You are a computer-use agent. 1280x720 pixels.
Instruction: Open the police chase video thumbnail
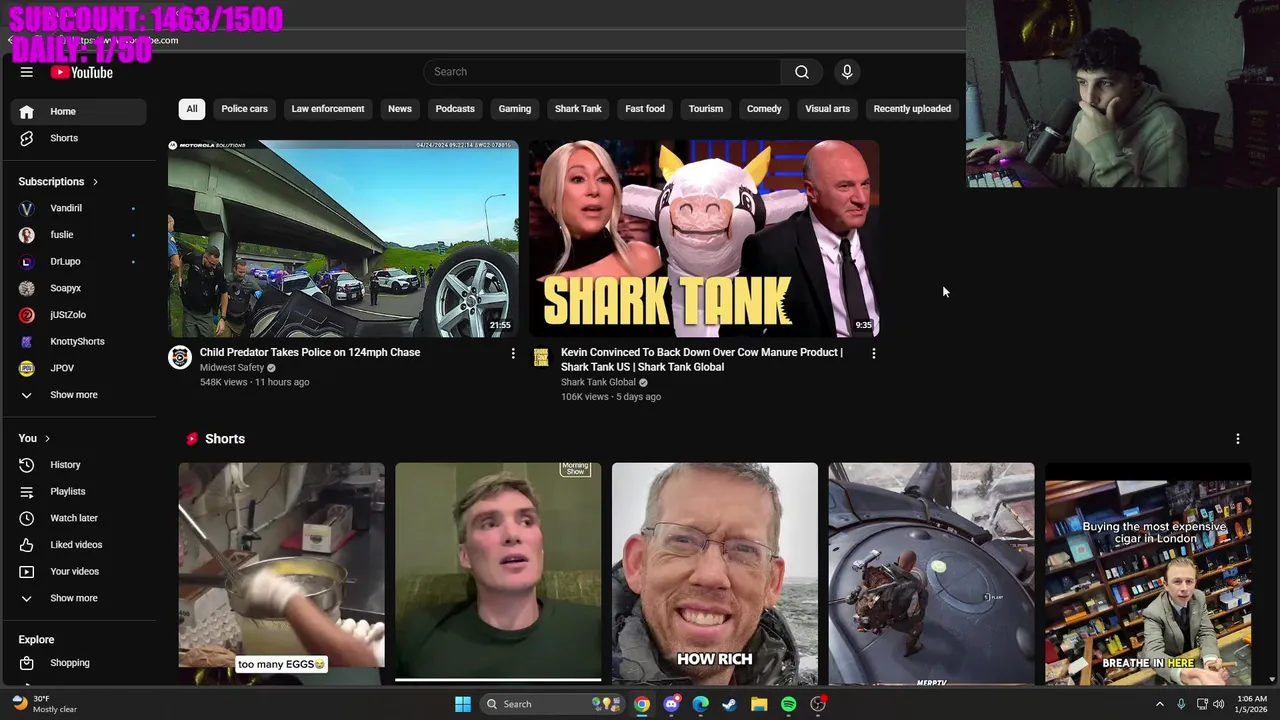pyautogui.click(x=343, y=238)
